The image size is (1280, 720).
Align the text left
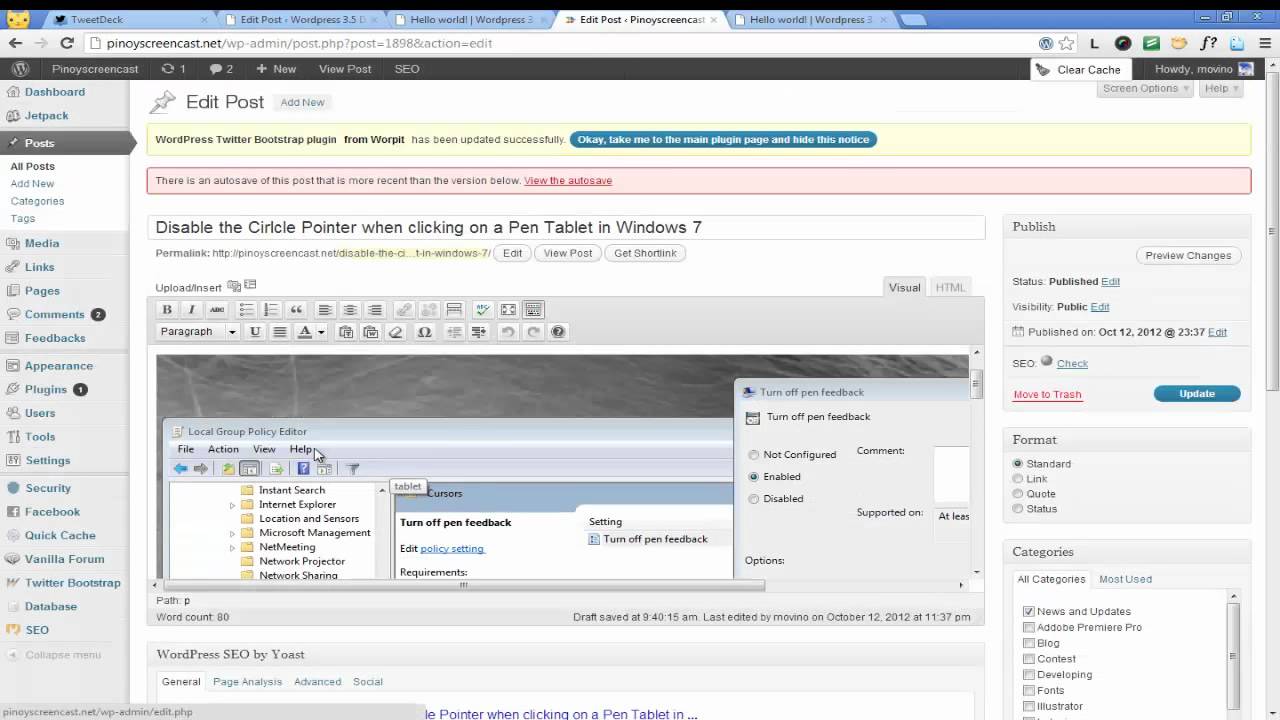point(325,310)
